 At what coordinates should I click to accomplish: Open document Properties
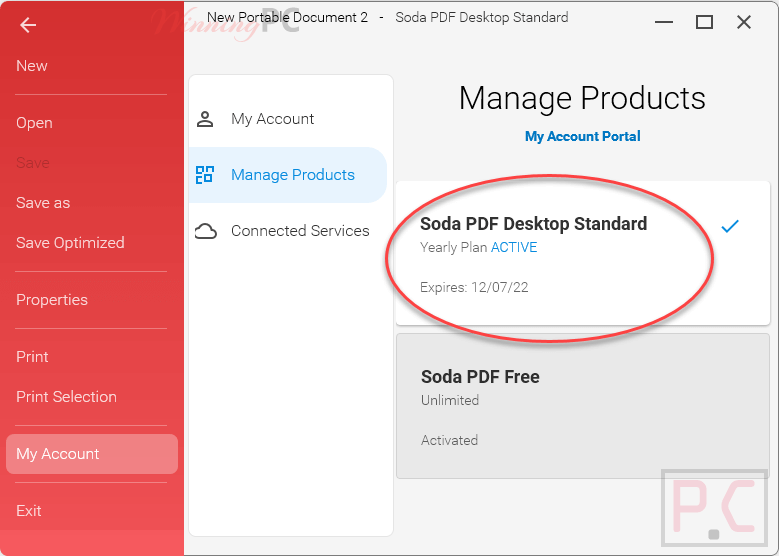[x=52, y=300]
